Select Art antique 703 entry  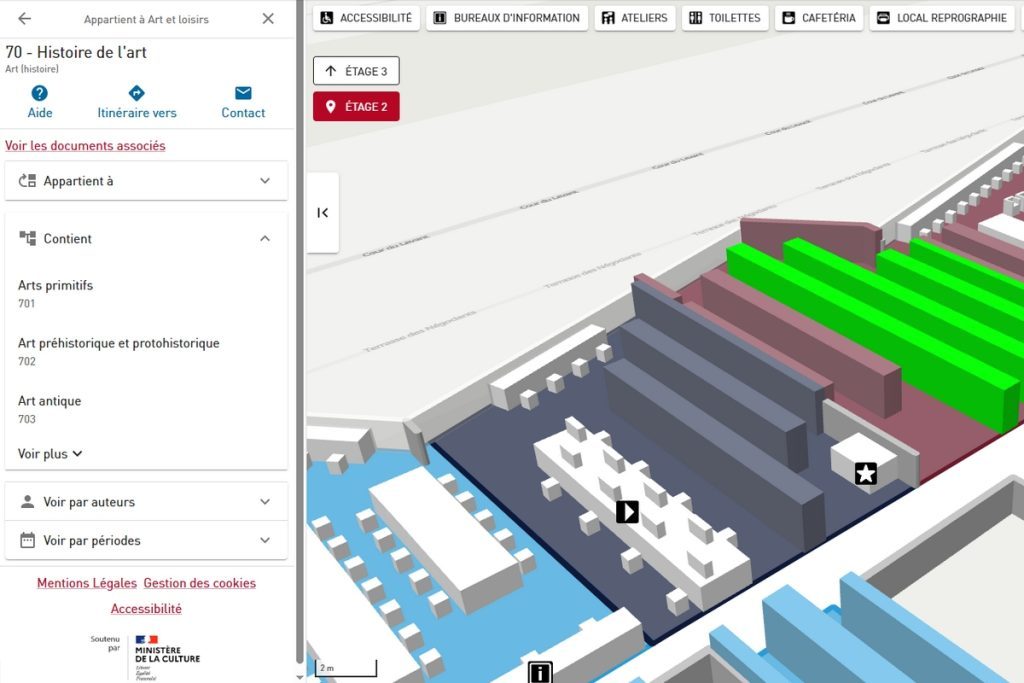click(x=50, y=409)
